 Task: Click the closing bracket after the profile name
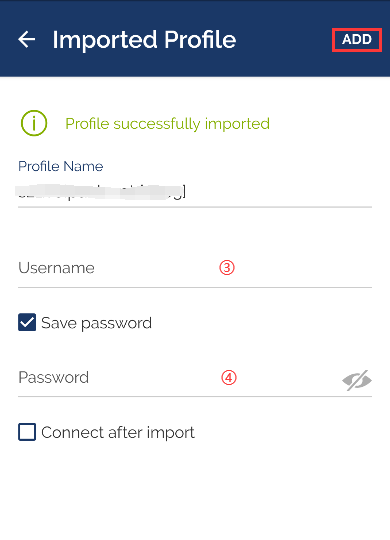point(184,192)
